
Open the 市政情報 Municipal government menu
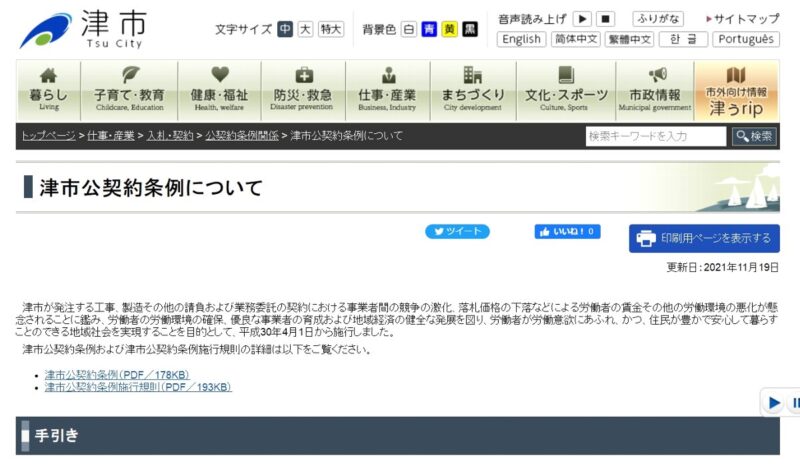(655, 90)
